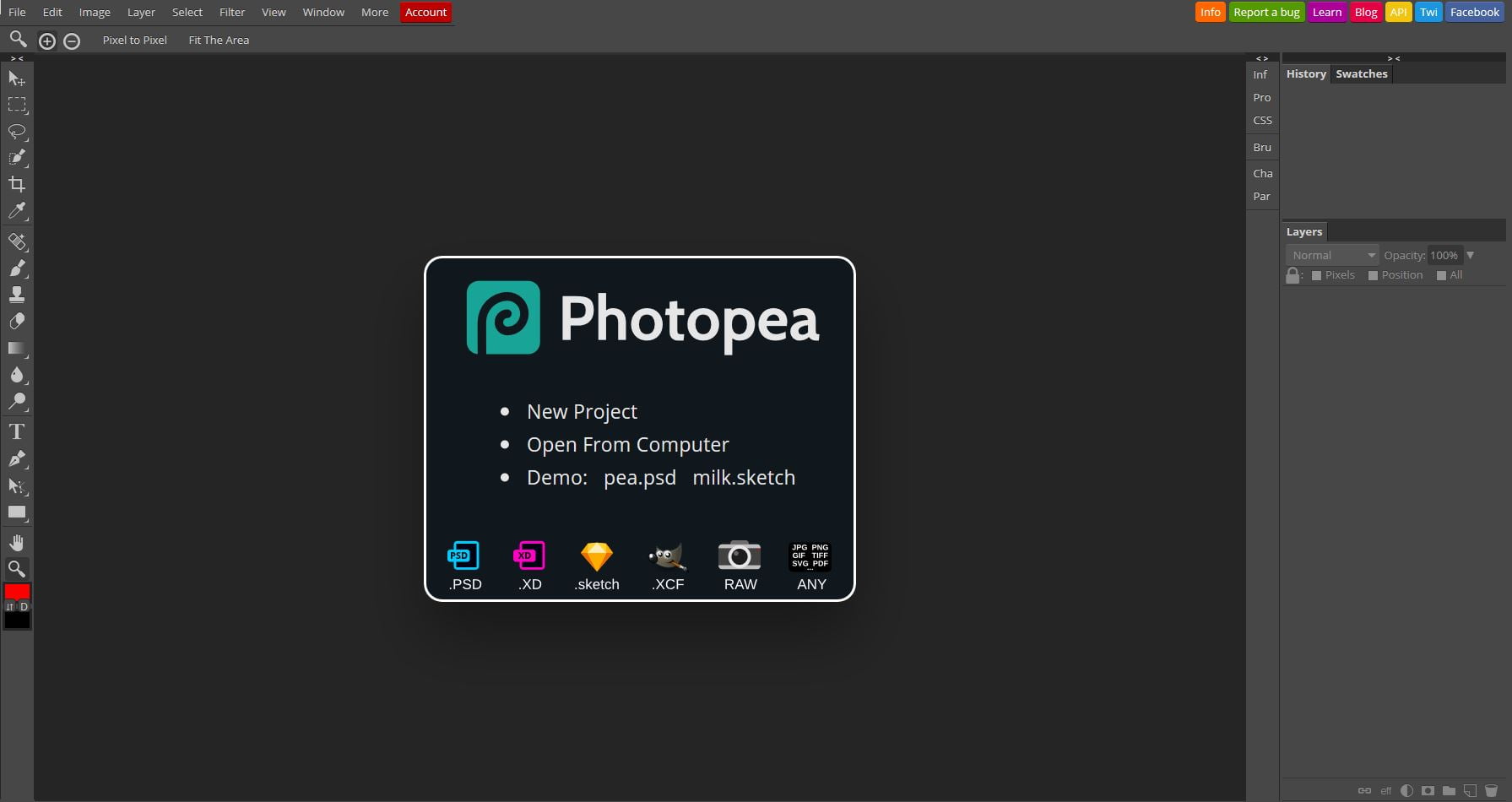Screen dimensions: 1512x802
Task: Collapse the History panel column
Action: [x=1394, y=58]
